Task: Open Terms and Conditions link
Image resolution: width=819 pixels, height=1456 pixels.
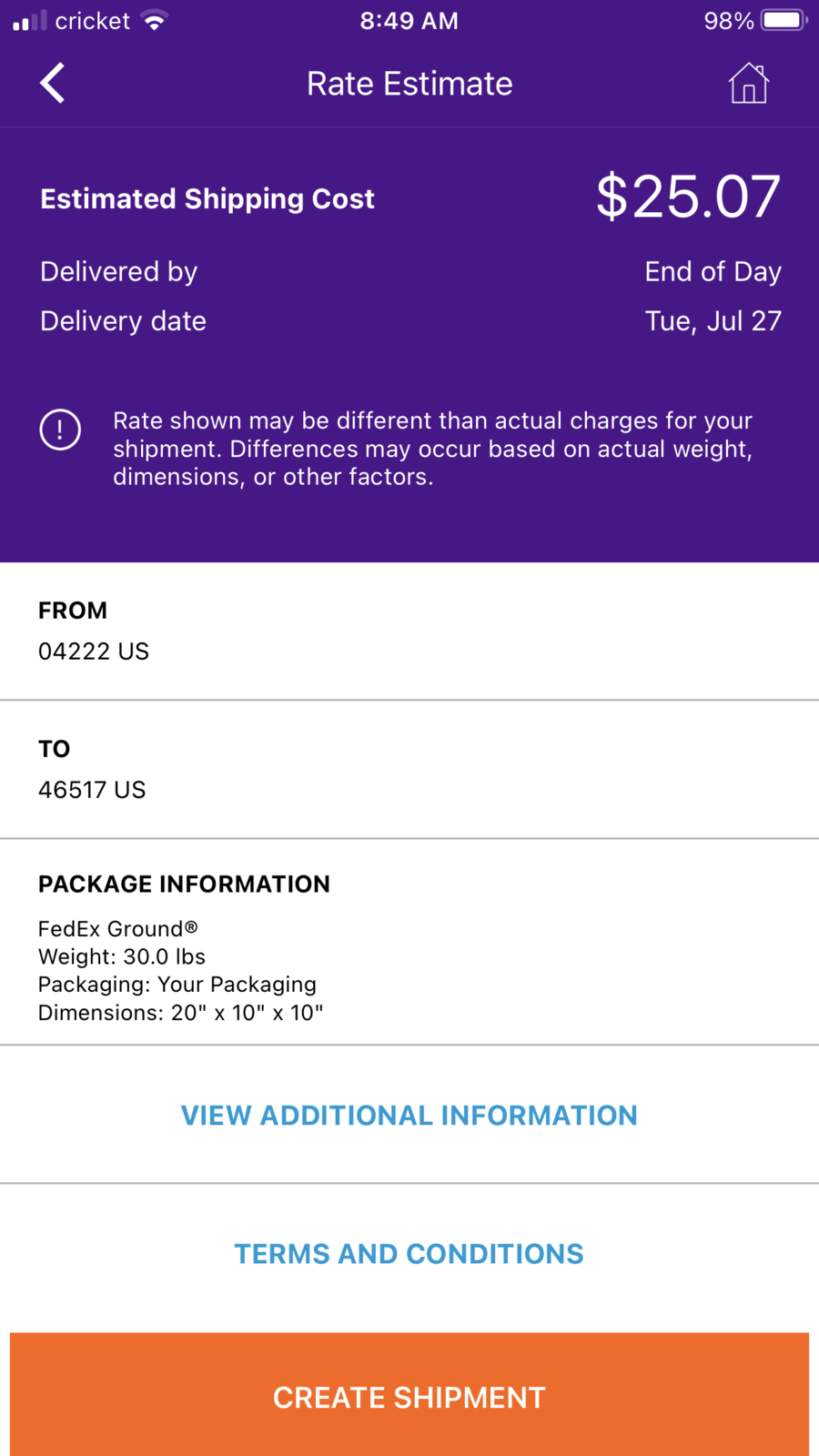Action: click(409, 1253)
